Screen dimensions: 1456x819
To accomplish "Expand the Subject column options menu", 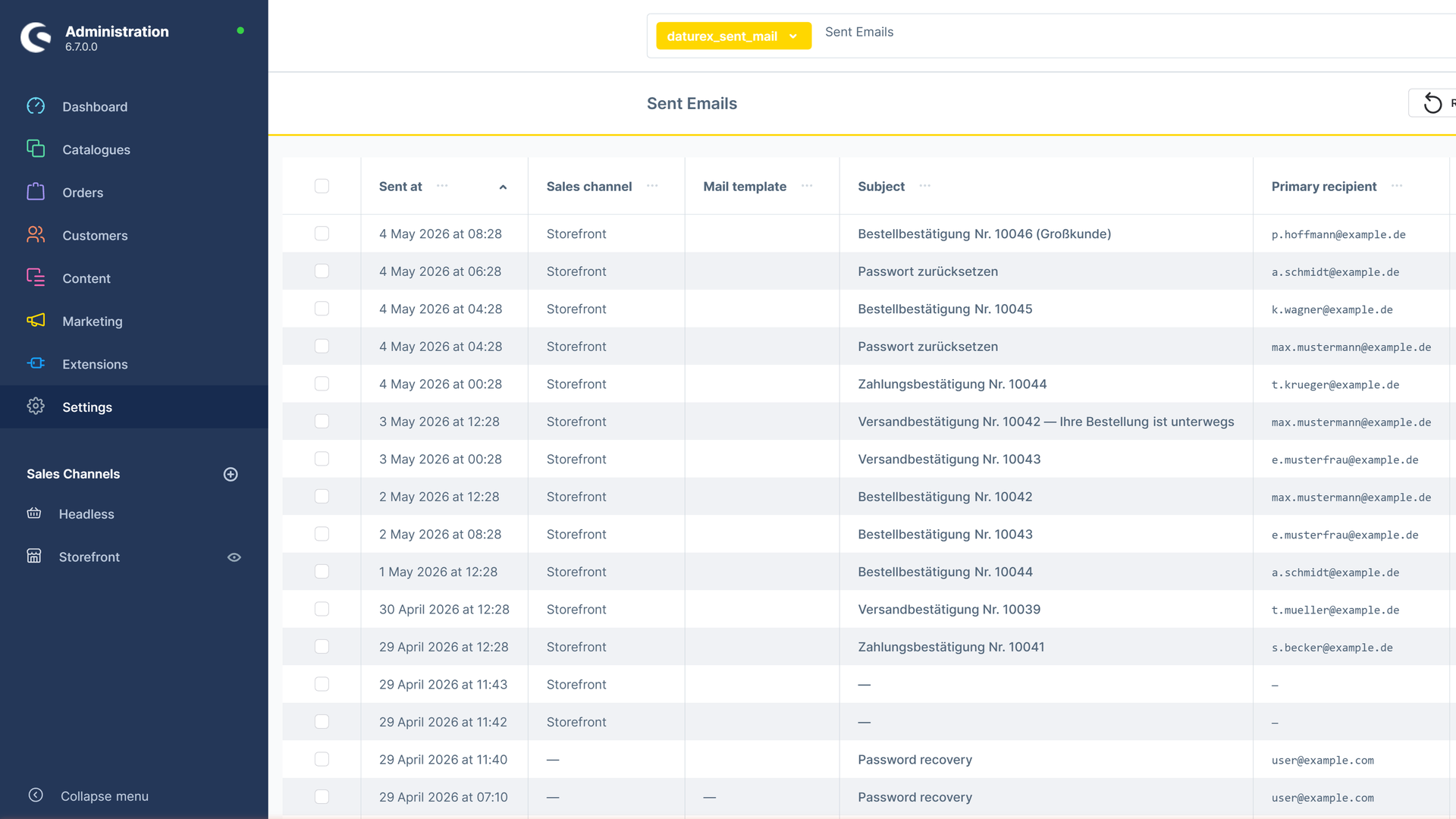I will click(x=924, y=186).
